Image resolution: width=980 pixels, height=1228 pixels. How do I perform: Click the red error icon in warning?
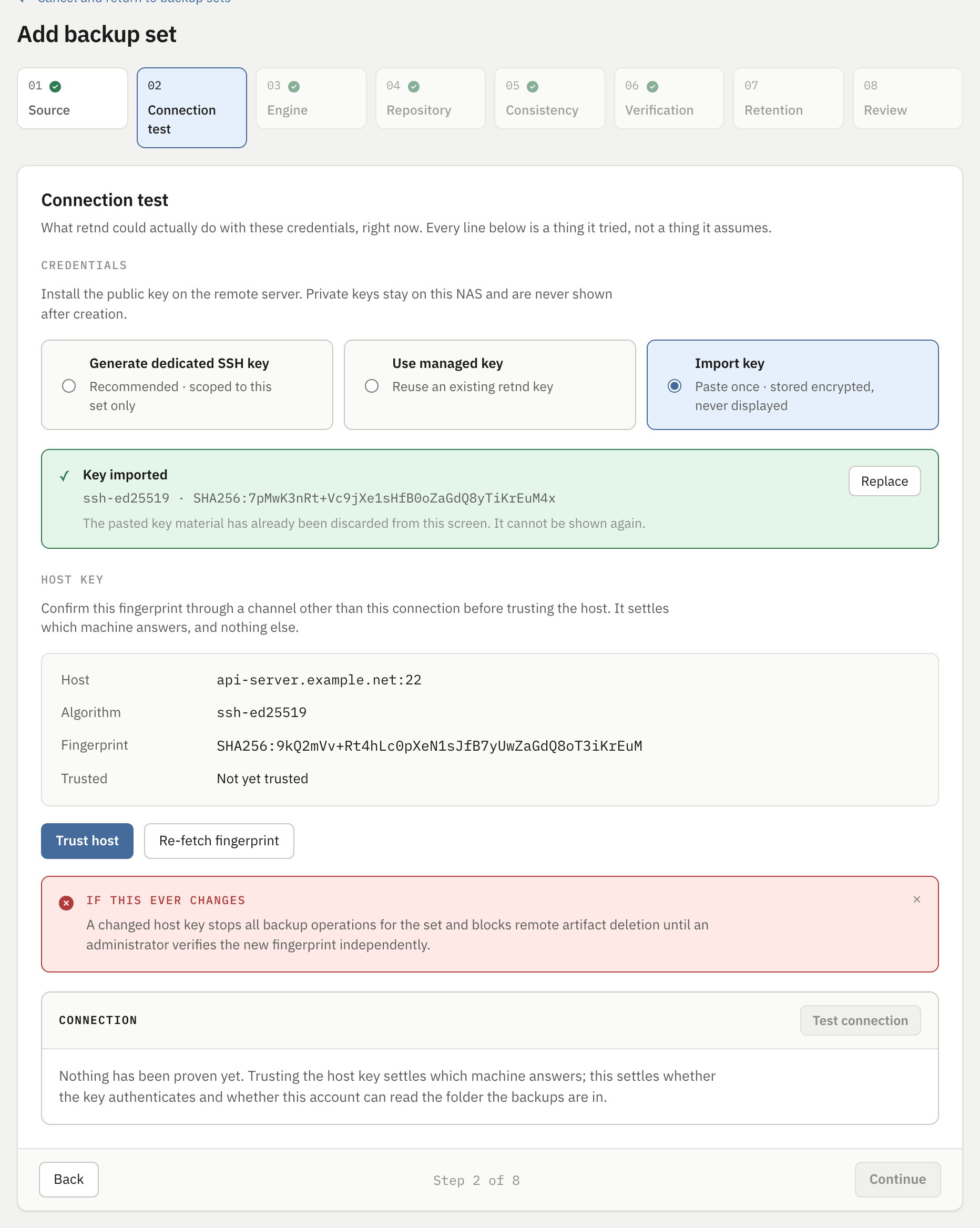coord(66,903)
